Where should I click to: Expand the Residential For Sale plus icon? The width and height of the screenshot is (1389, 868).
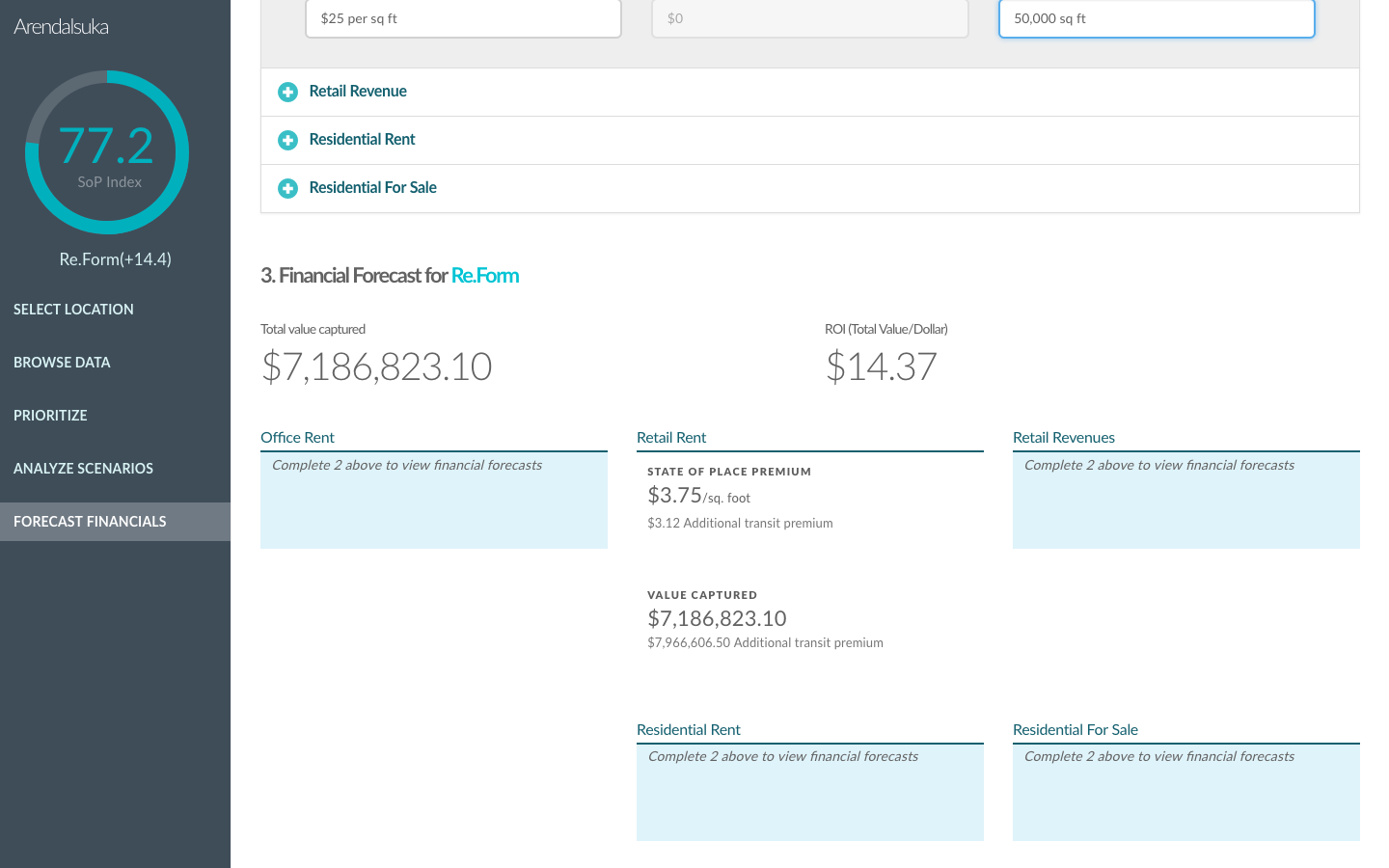coord(287,188)
